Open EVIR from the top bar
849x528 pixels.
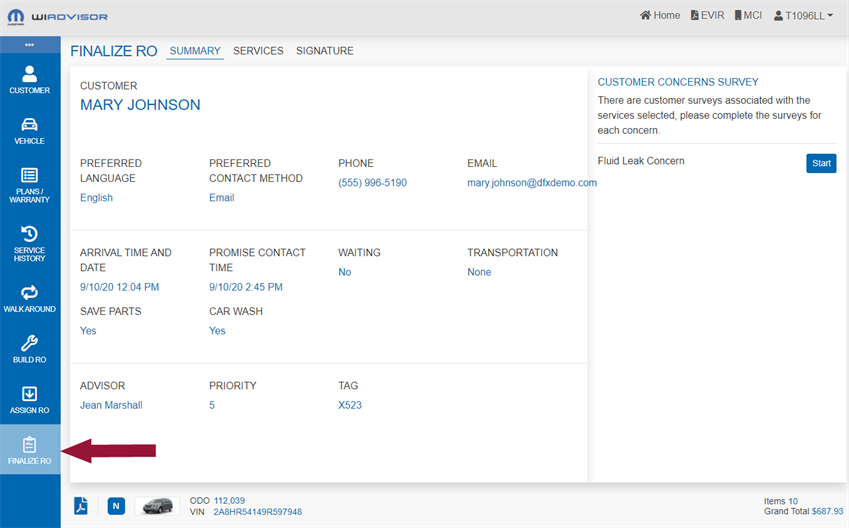click(x=707, y=15)
